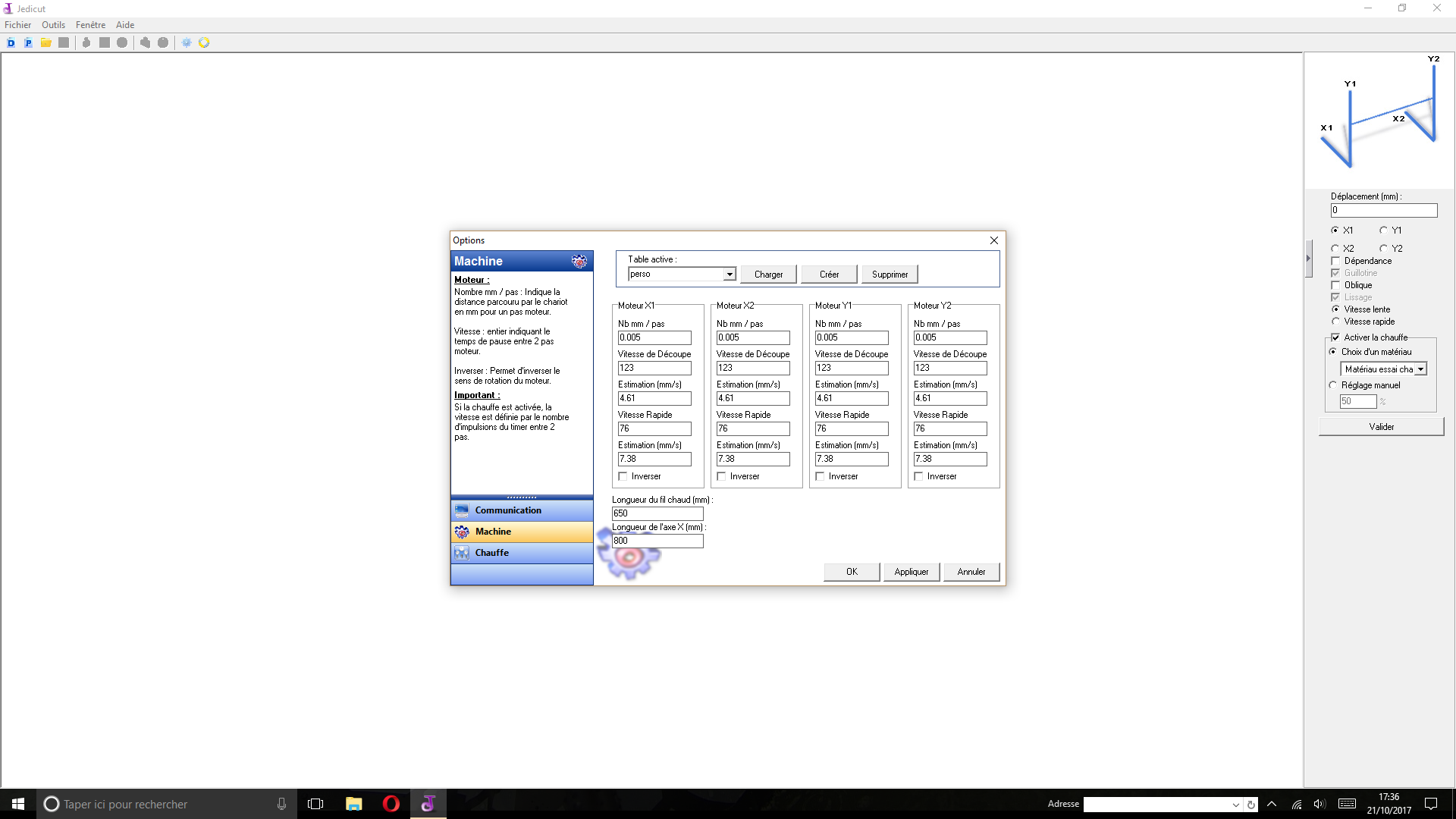1456x819 pixels.
Task: Select the Y2 axis radio button
Action: 1384,248
